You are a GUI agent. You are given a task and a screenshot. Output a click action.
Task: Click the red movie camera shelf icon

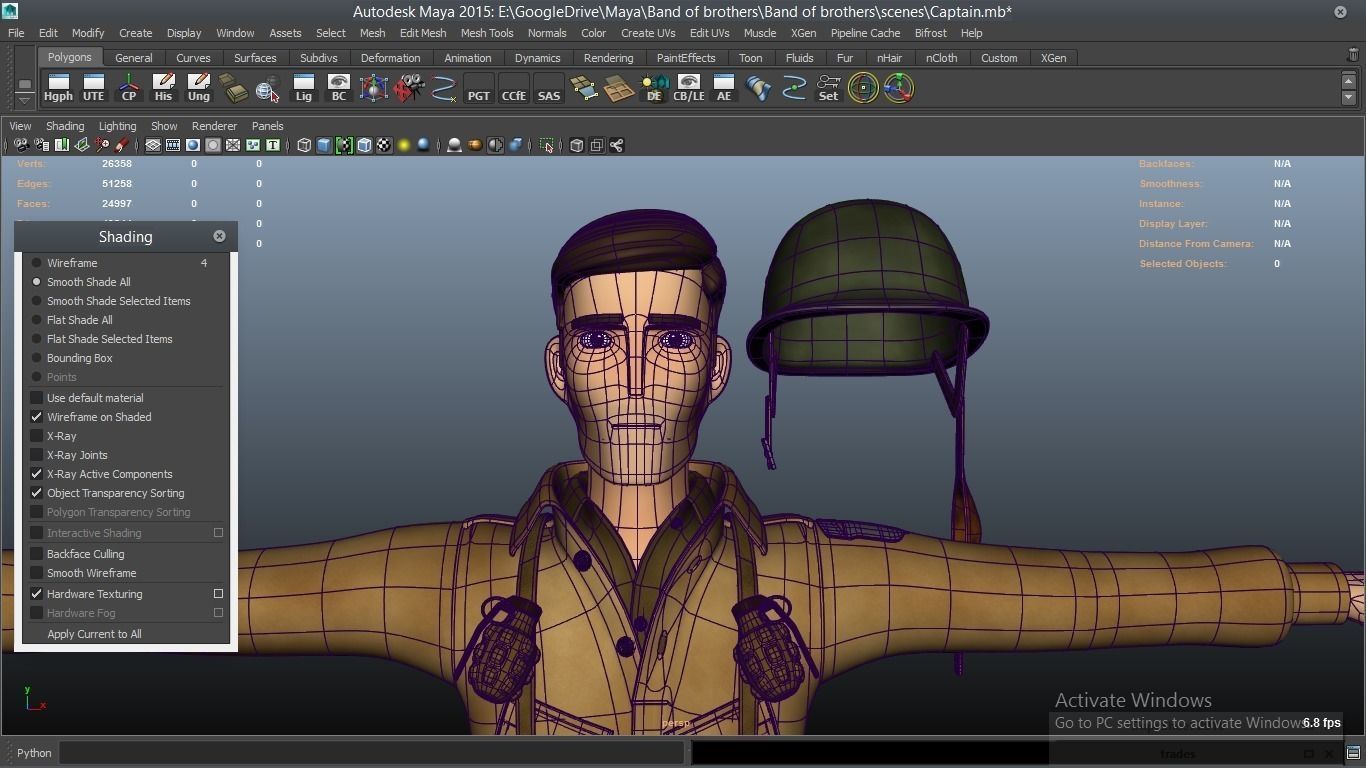tap(409, 88)
